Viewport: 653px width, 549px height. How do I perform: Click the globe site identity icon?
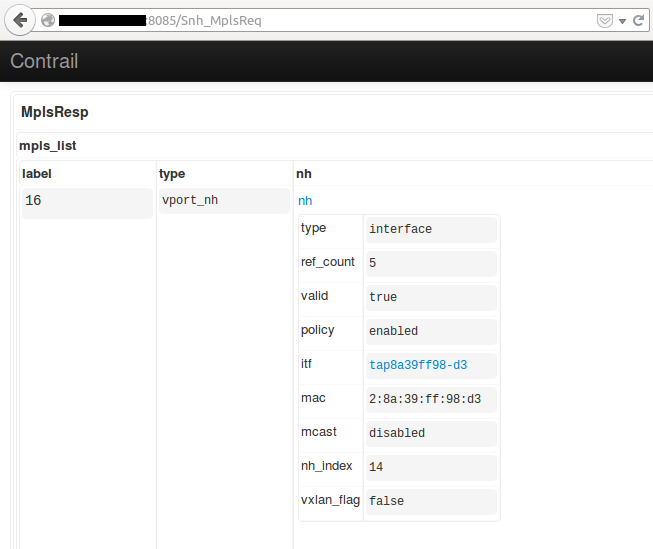pos(48,20)
